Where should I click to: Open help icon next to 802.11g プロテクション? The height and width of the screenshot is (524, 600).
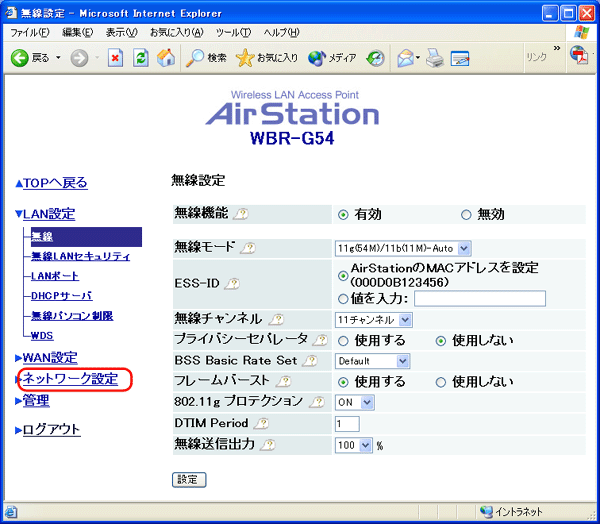[318, 402]
